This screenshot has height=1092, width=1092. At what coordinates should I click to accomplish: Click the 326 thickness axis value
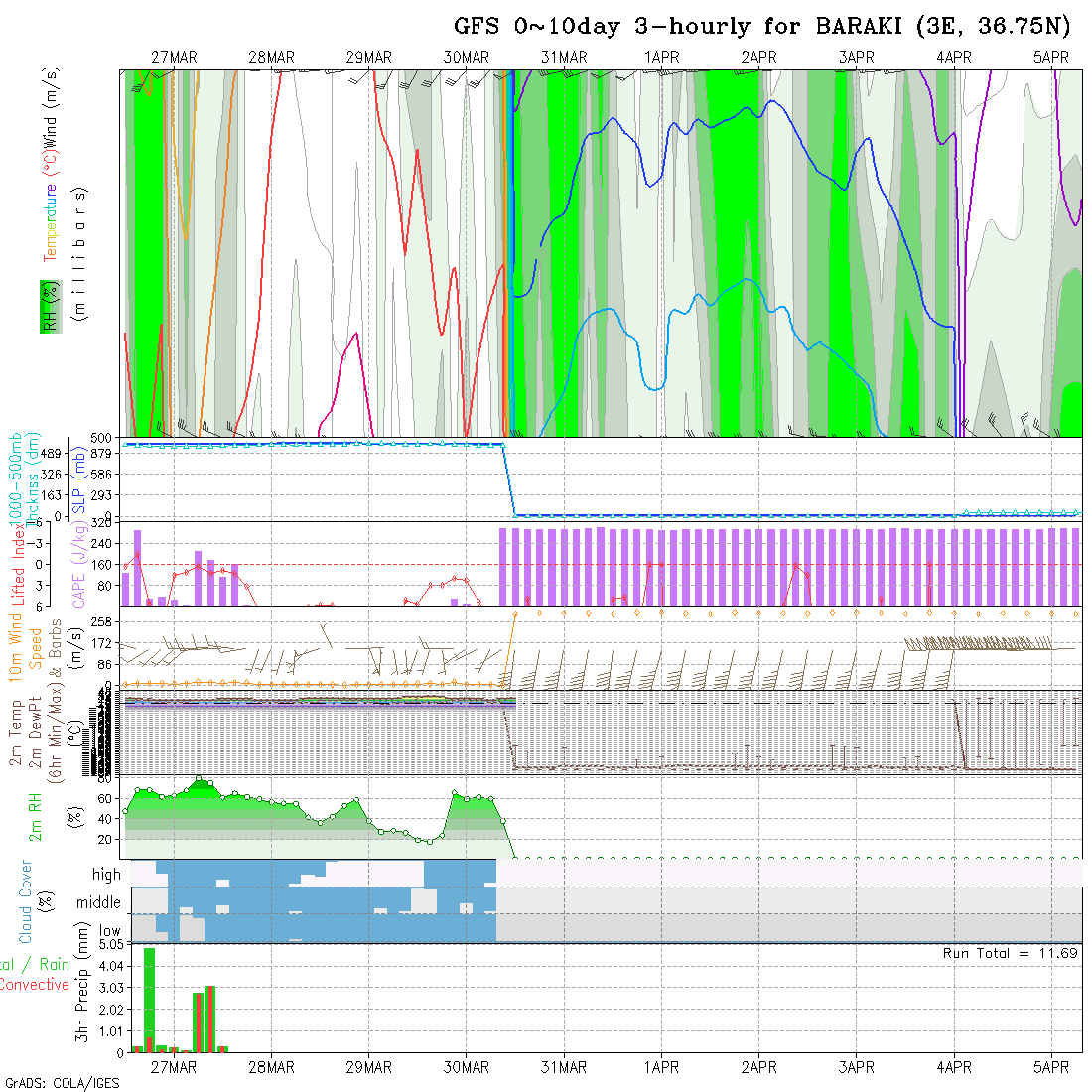(51, 475)
